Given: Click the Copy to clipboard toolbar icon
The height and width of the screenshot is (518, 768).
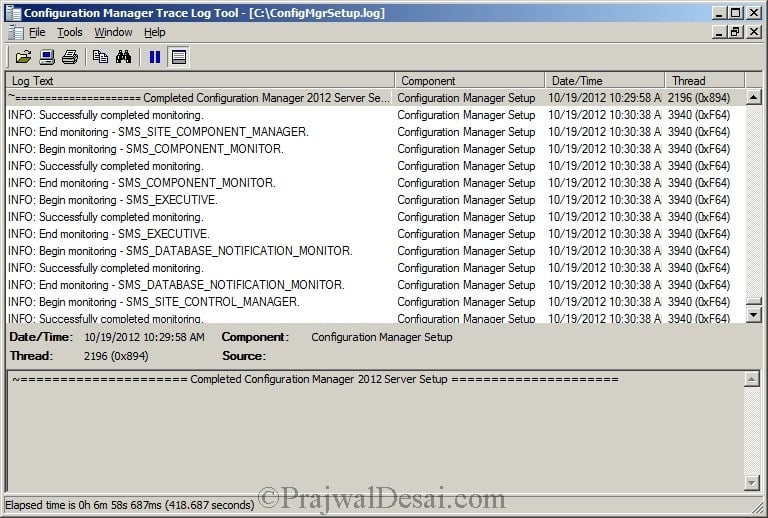Looking at the screenshot, I should tap(100, 57).
